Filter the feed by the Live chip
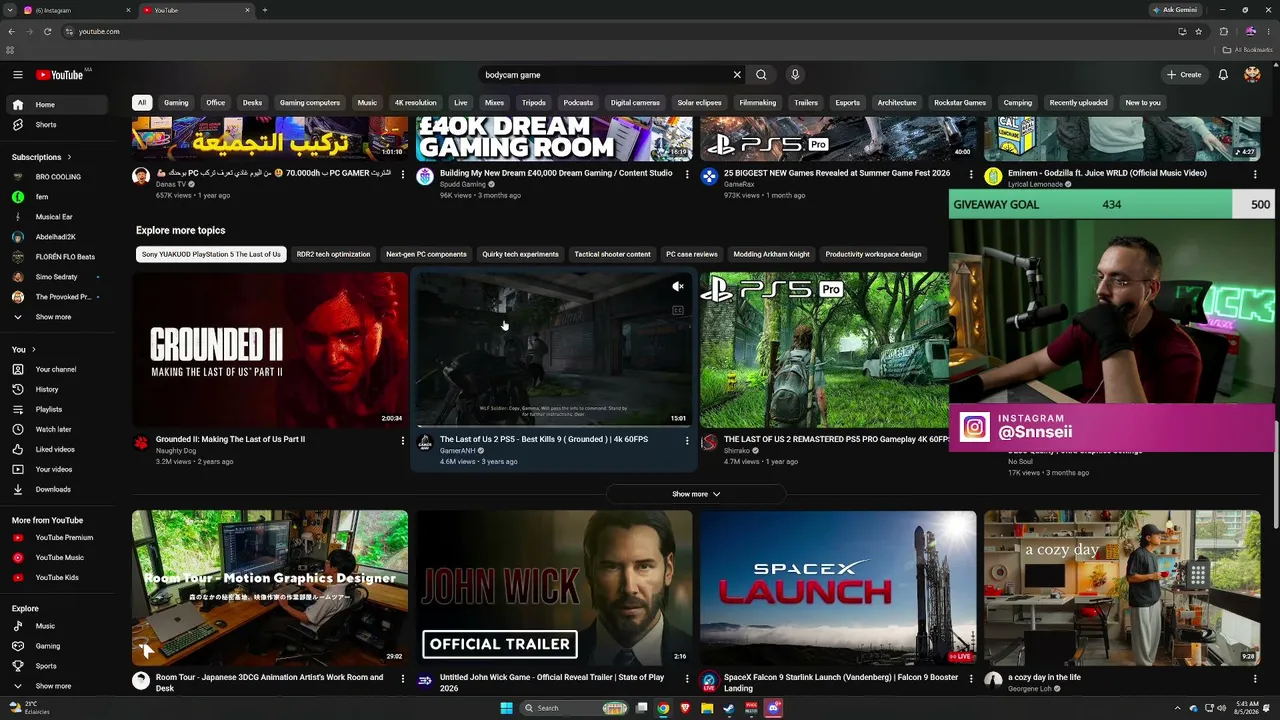This screenshot has width=1280, height=720. click(460, 103)
